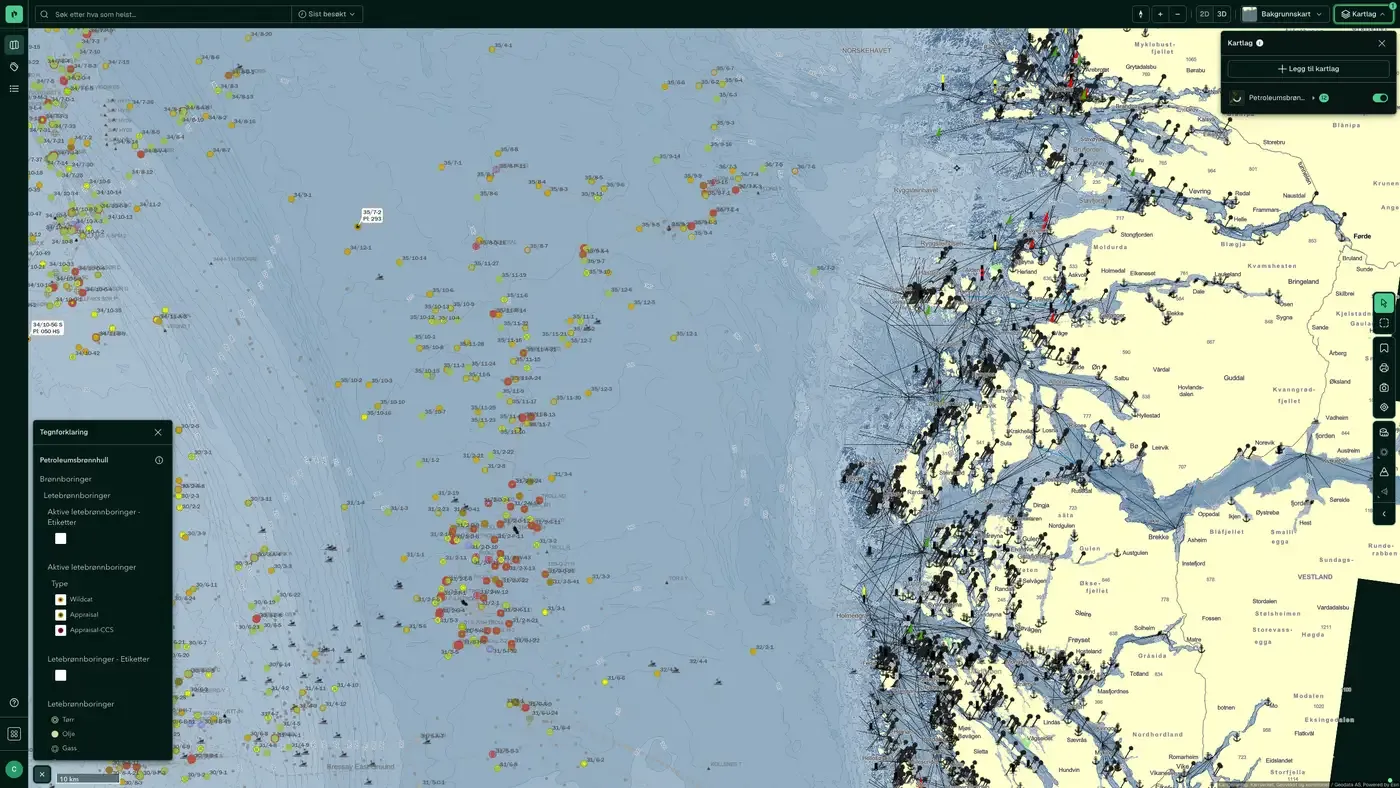Open the Bakgrunnskart dropdown
The width and height of the screenshot is (1400, 788).
click(1284, 14)
